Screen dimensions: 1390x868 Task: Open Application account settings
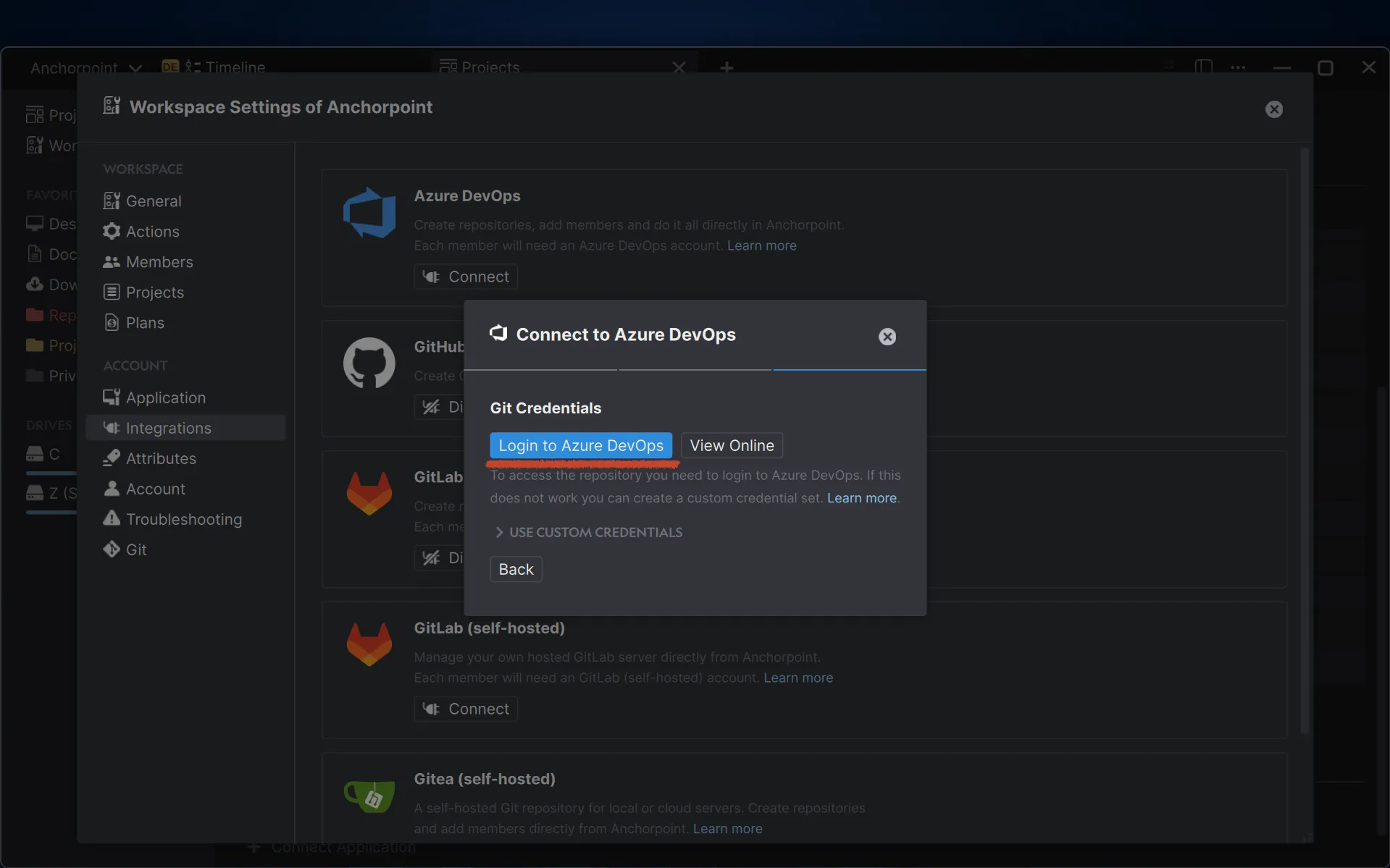coord(186,397)
